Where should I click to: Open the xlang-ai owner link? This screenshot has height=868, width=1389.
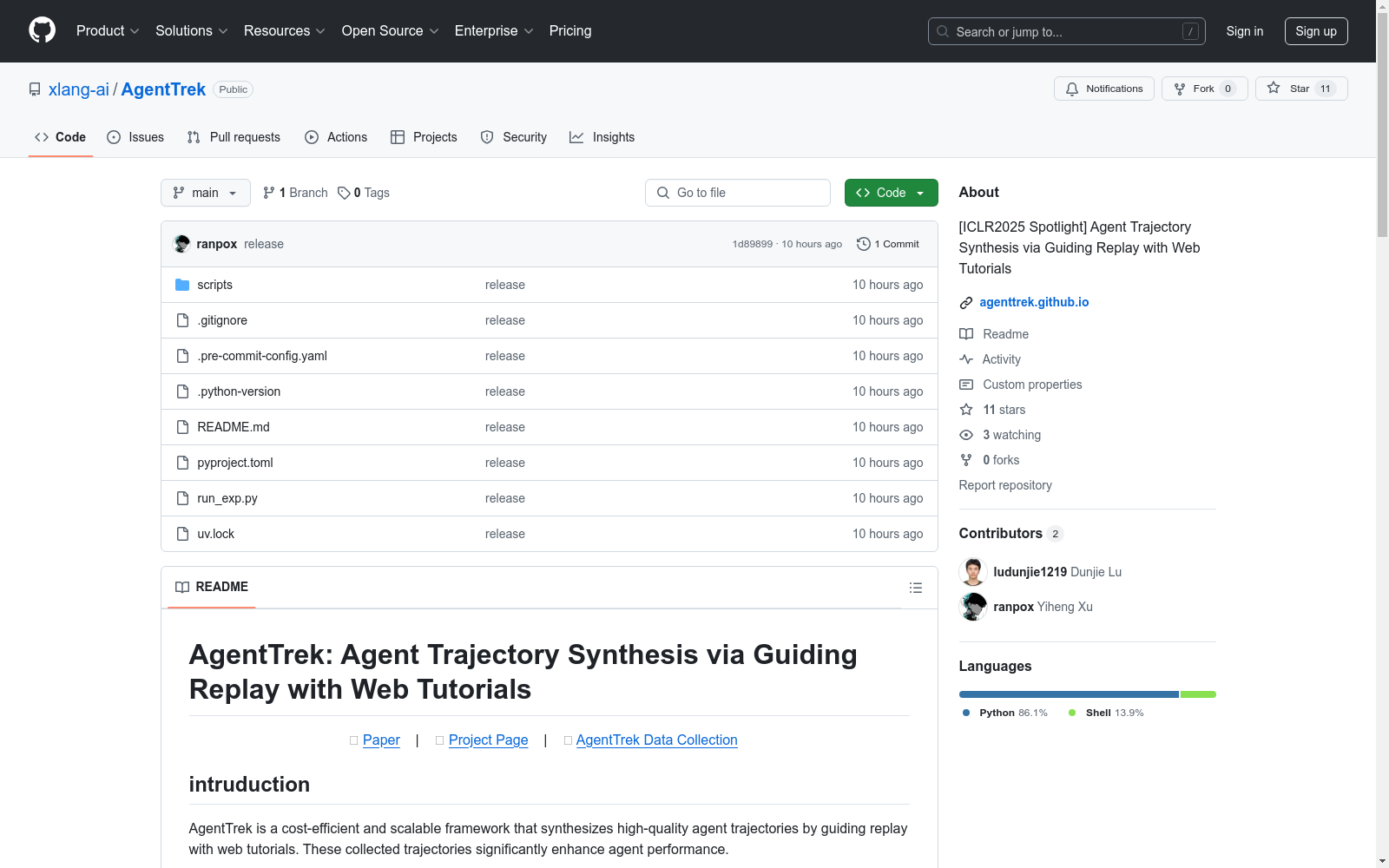79,89
